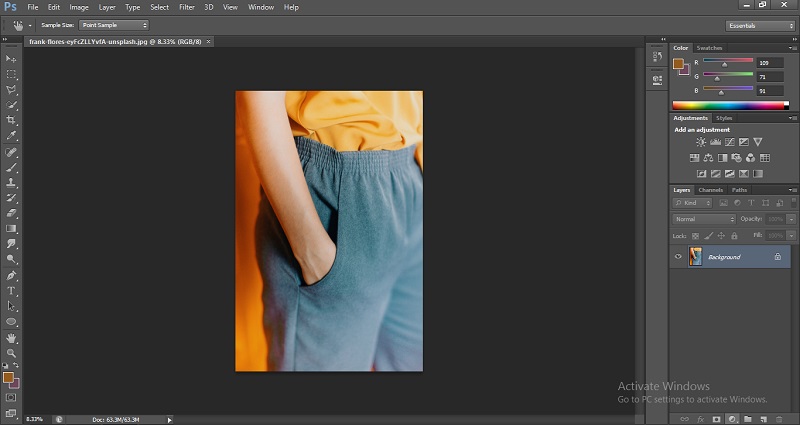
Task: Select the Clone Stamp tool
Action: tap(11, 182)
